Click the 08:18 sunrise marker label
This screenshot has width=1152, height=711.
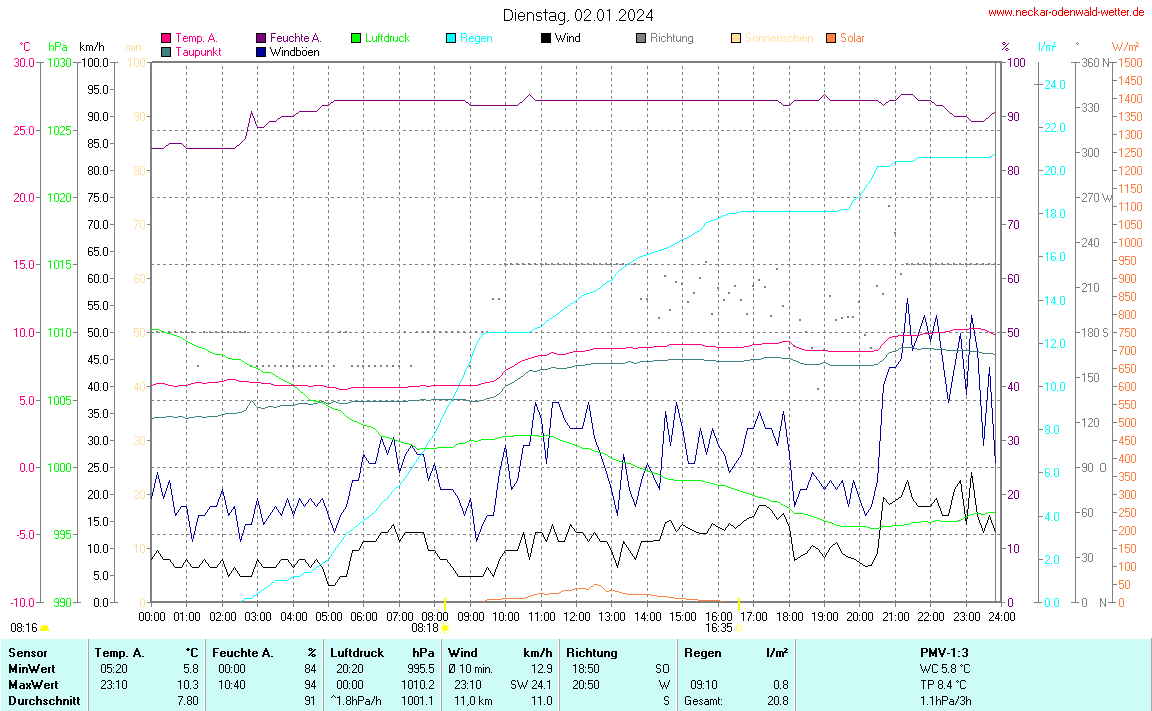425,628
